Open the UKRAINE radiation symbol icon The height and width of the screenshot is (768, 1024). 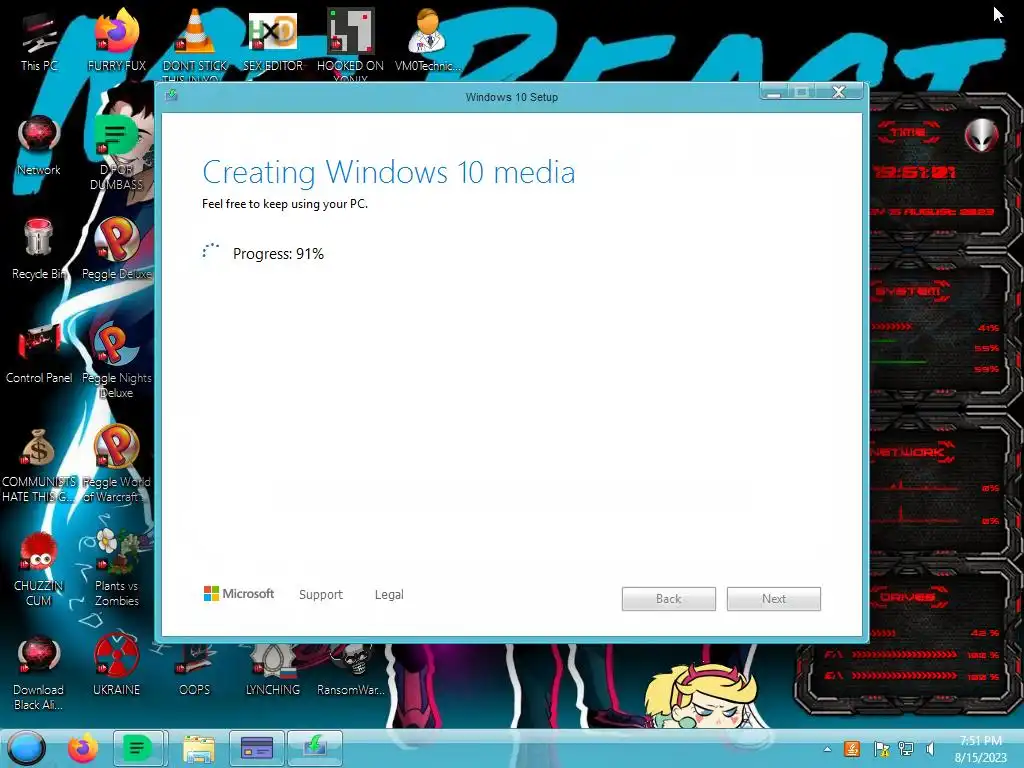click(116, 665)
